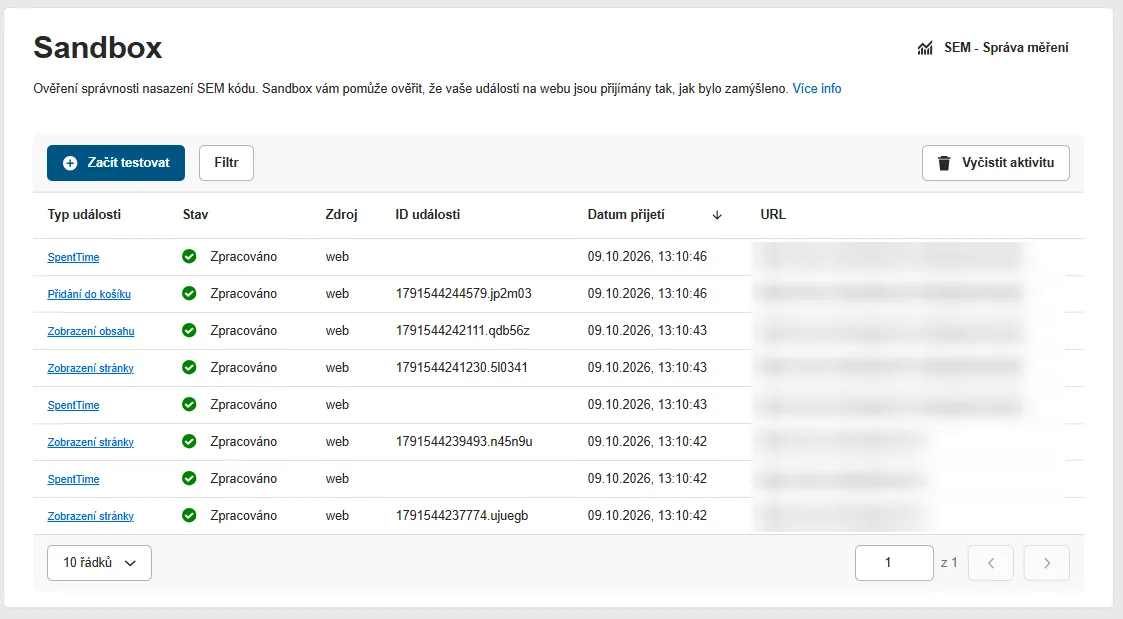The width and height of the screenshot is (1123, 619).
Task: Click green check for event 1791544239493.n45n9u
Action: click(x=189, y=441)
